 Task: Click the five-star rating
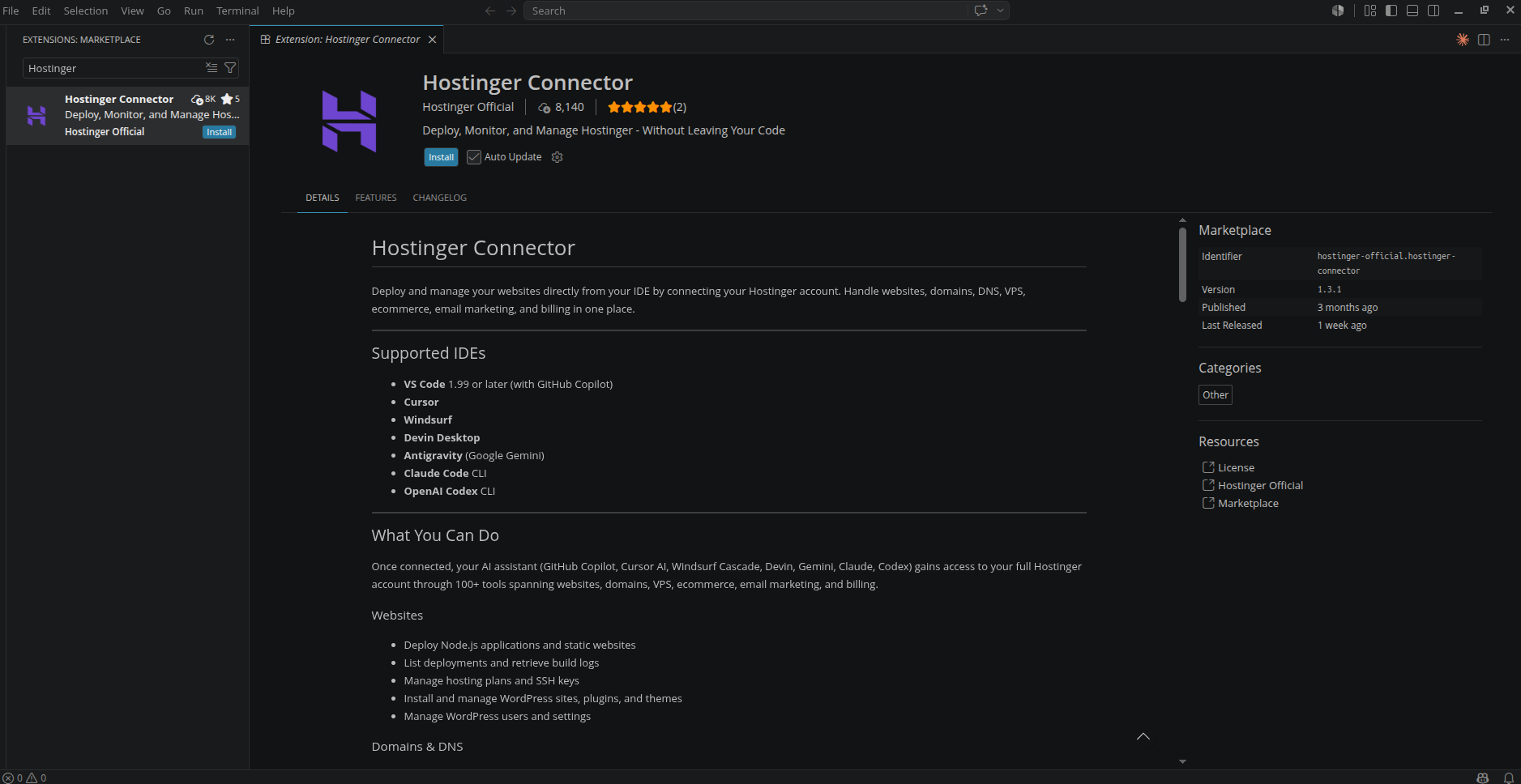(x=640, y=107)
